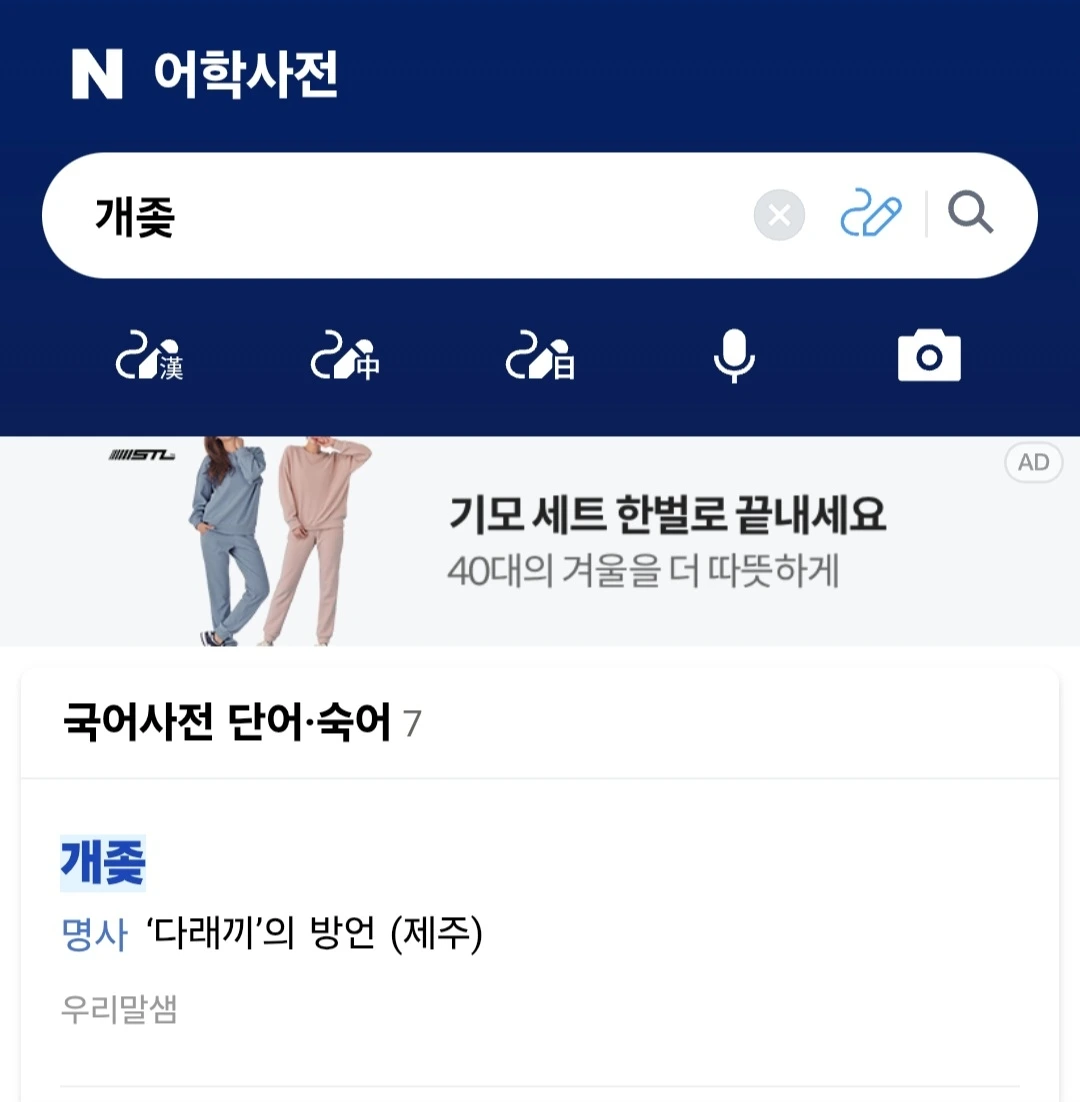The image size is (1080, 1102).
Task: Start voice search with microphone icon
Action: coord(734,356)
